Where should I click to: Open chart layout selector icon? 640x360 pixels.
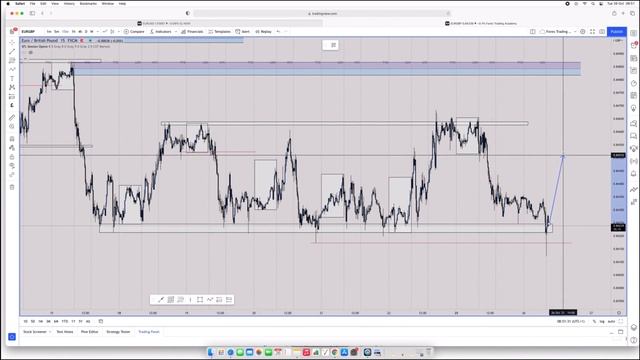click(x=533, y=31)
